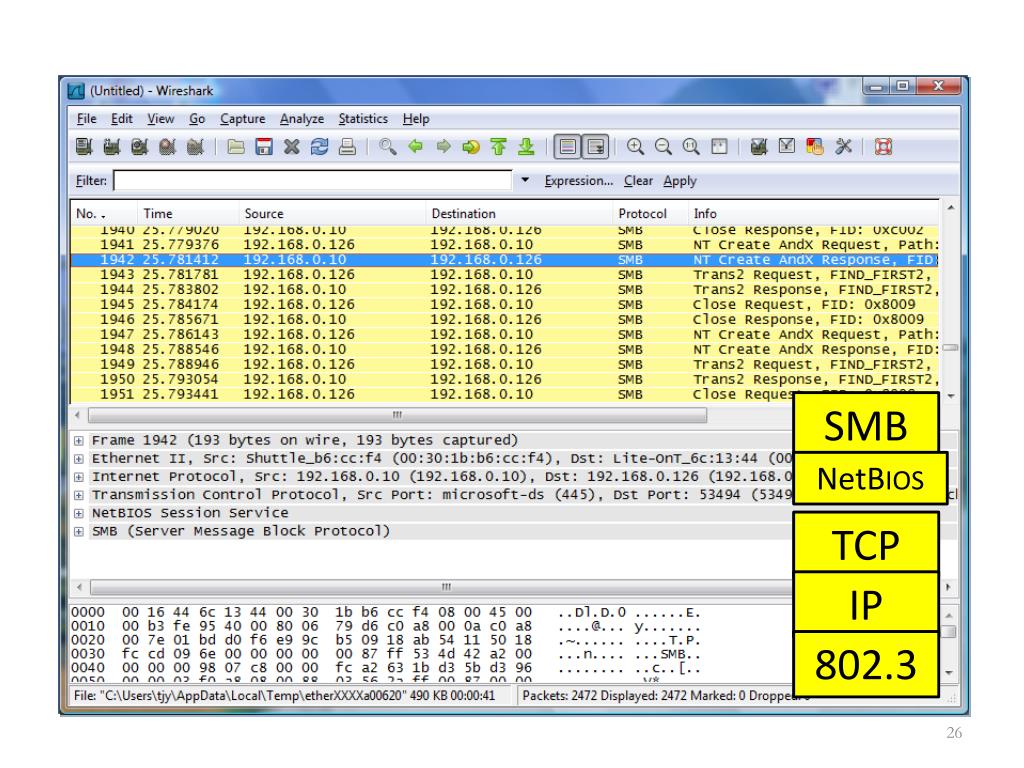Close the capture file with X icon
Screen dimensions: 1024x768
point(292,146)
